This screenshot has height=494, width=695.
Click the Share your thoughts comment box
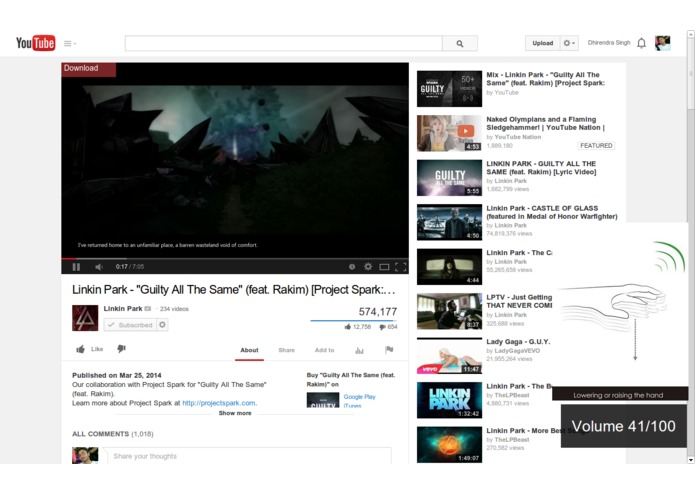pos(248,456)
